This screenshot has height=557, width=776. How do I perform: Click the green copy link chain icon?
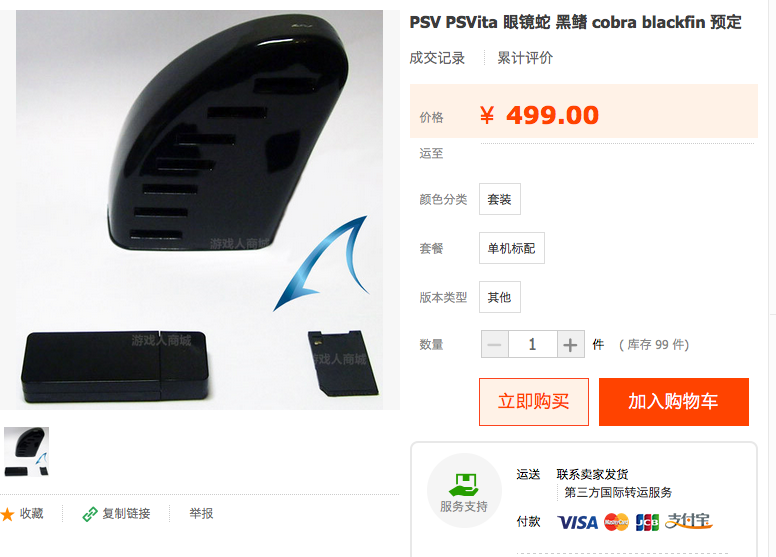(x=90, y=514)
